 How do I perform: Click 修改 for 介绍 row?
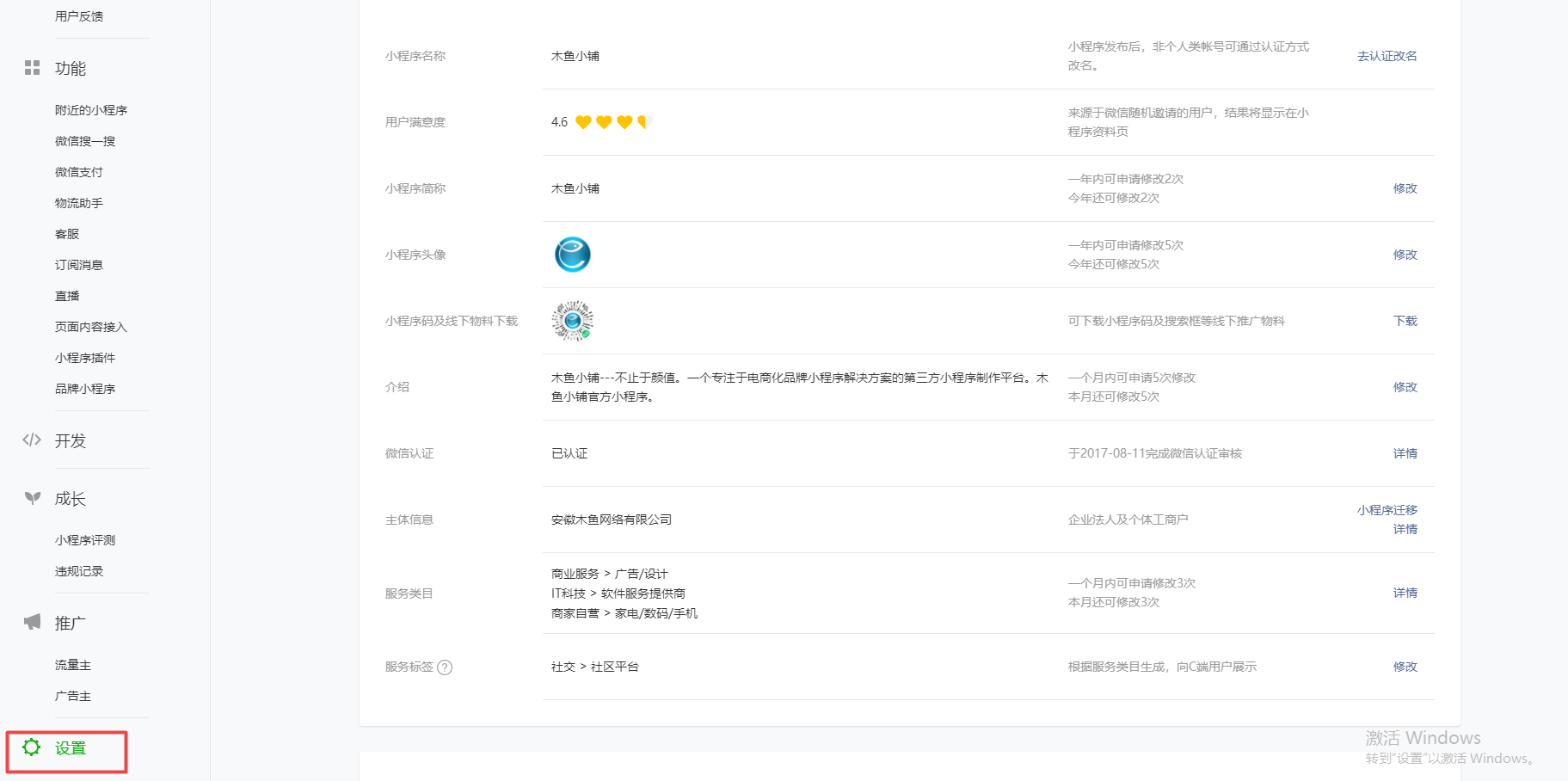1405,387
